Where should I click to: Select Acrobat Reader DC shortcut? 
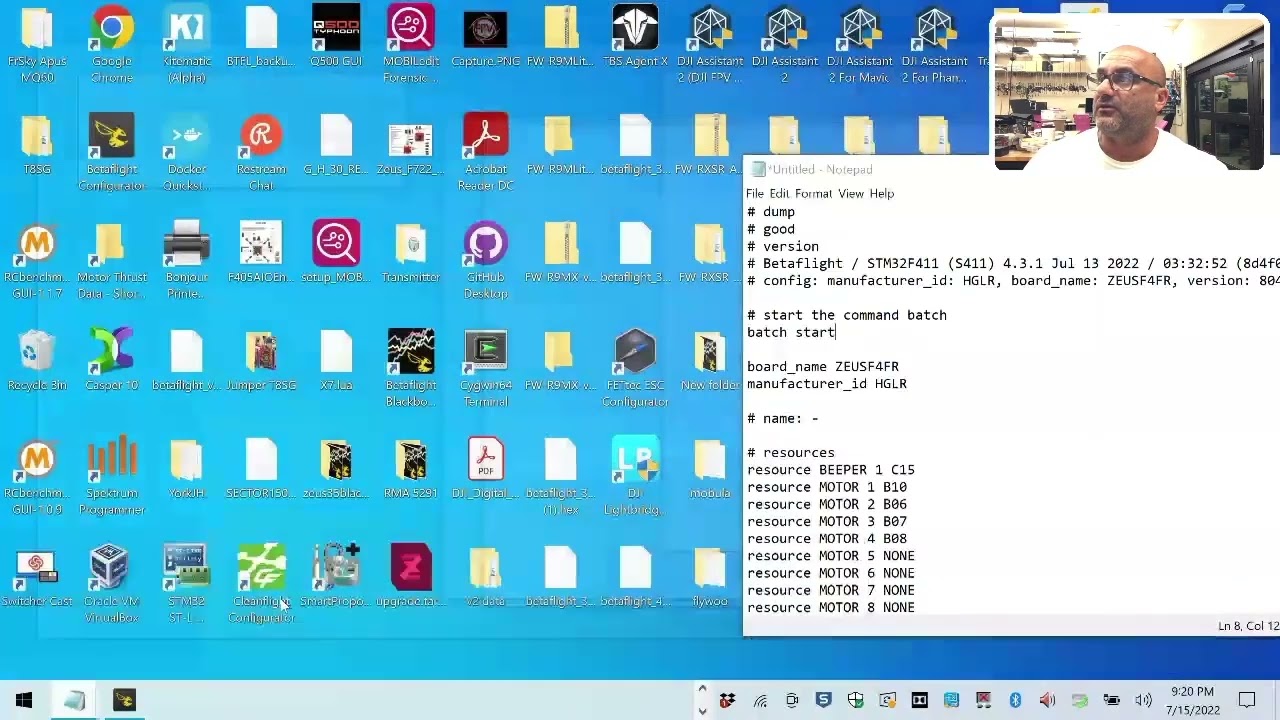tap(486, 150)
